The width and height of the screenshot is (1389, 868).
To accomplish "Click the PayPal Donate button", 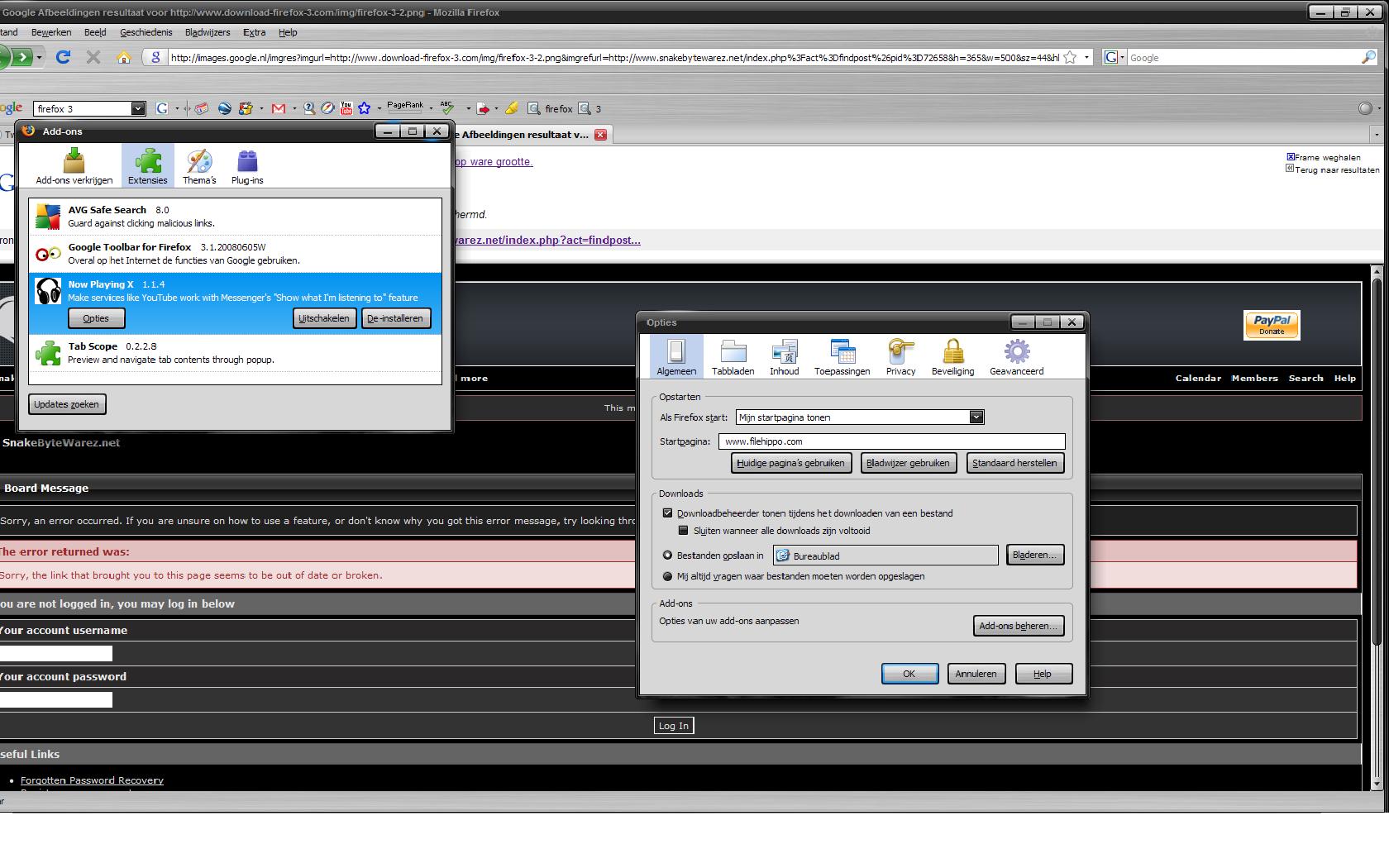I will (1272, 325).
